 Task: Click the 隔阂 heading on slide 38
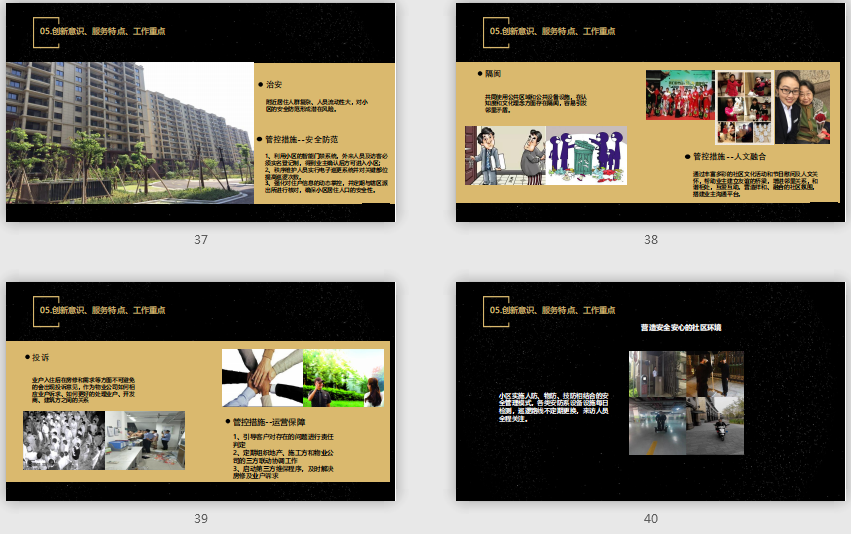tap(492, 73)
